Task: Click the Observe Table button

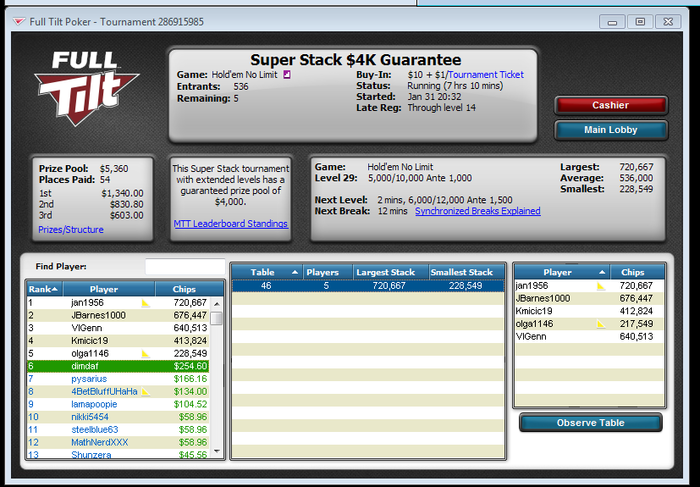Action: (590, 423)
